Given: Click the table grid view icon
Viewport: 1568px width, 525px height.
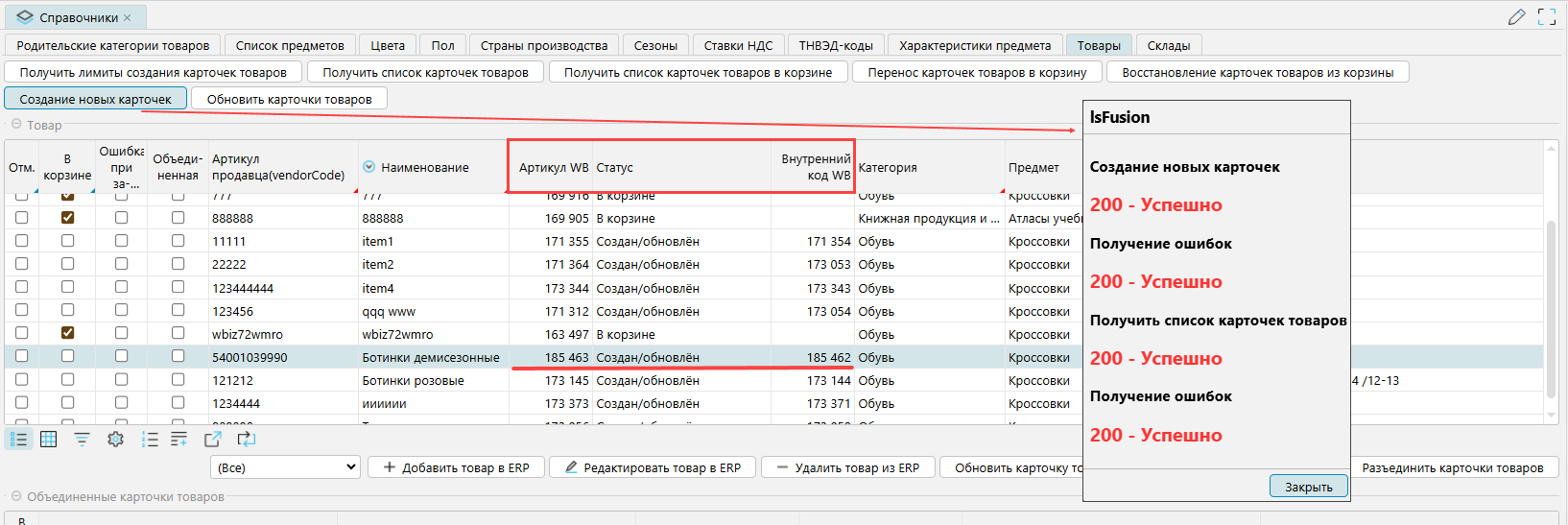Looking at the screenshot, I should (49, 440).
